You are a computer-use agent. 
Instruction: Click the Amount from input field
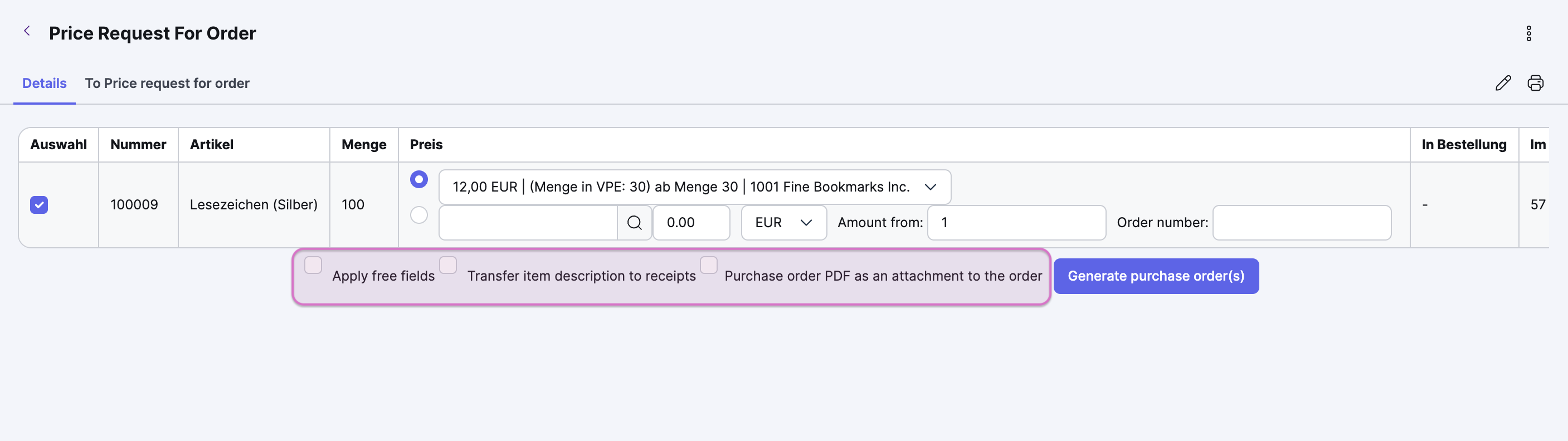[1016, 223]
